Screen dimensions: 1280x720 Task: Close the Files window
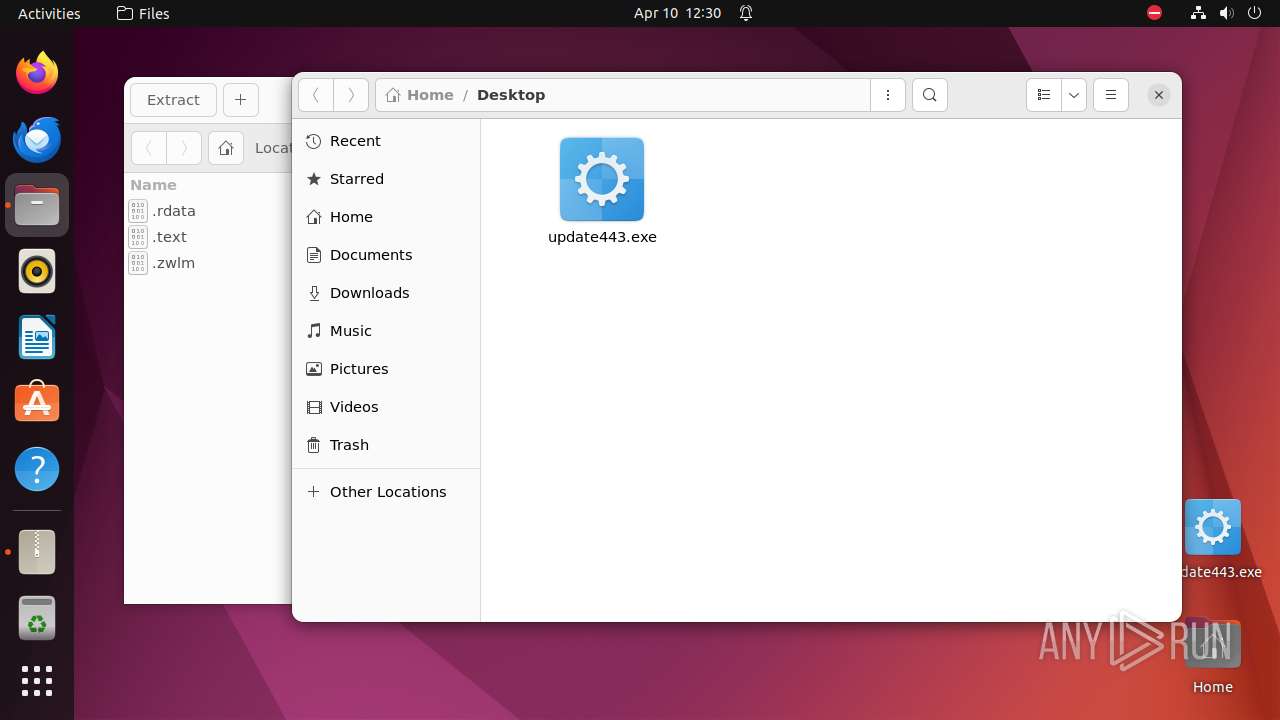[x=1158, y=95]
